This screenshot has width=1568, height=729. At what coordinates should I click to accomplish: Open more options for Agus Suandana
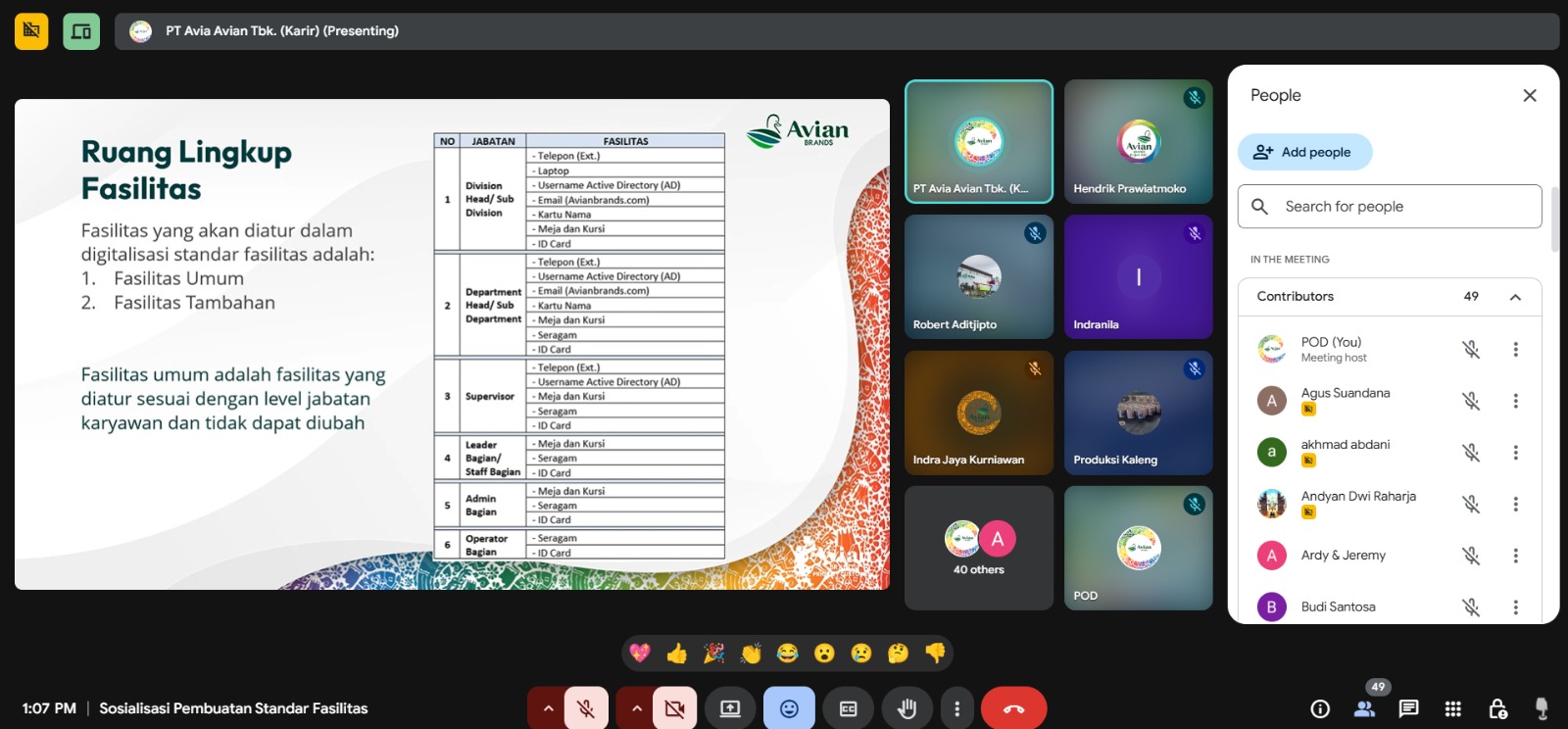click(x=1515, y=401)
